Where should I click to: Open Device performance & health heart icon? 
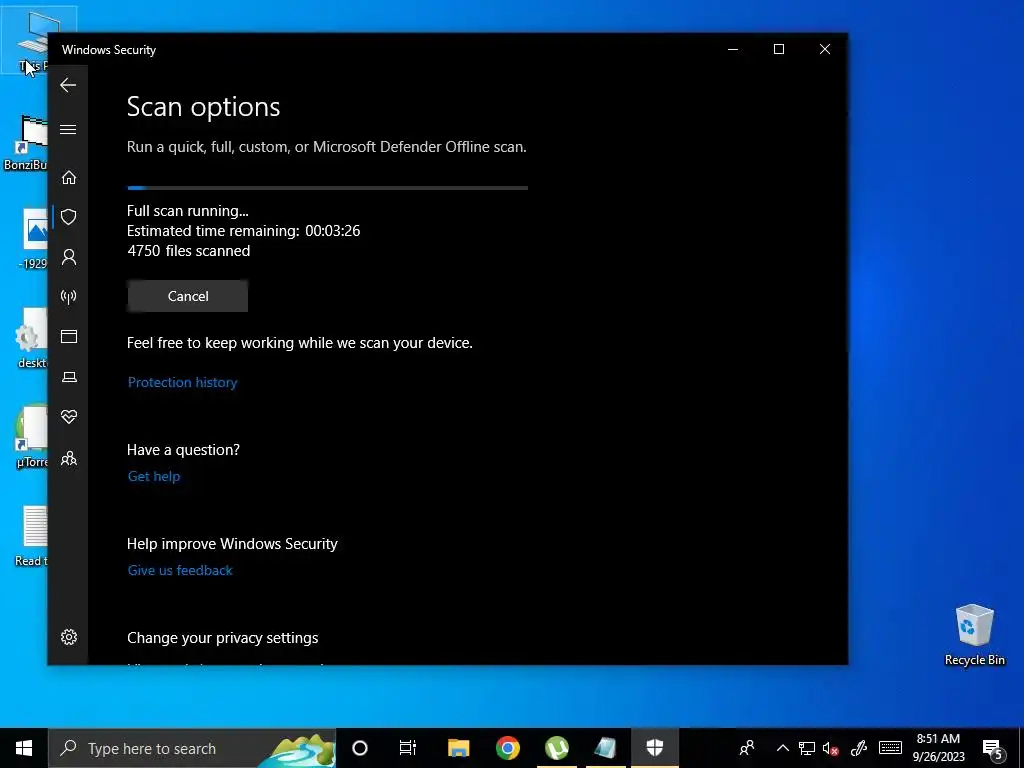pyautogui.click(x=69, y=417)
